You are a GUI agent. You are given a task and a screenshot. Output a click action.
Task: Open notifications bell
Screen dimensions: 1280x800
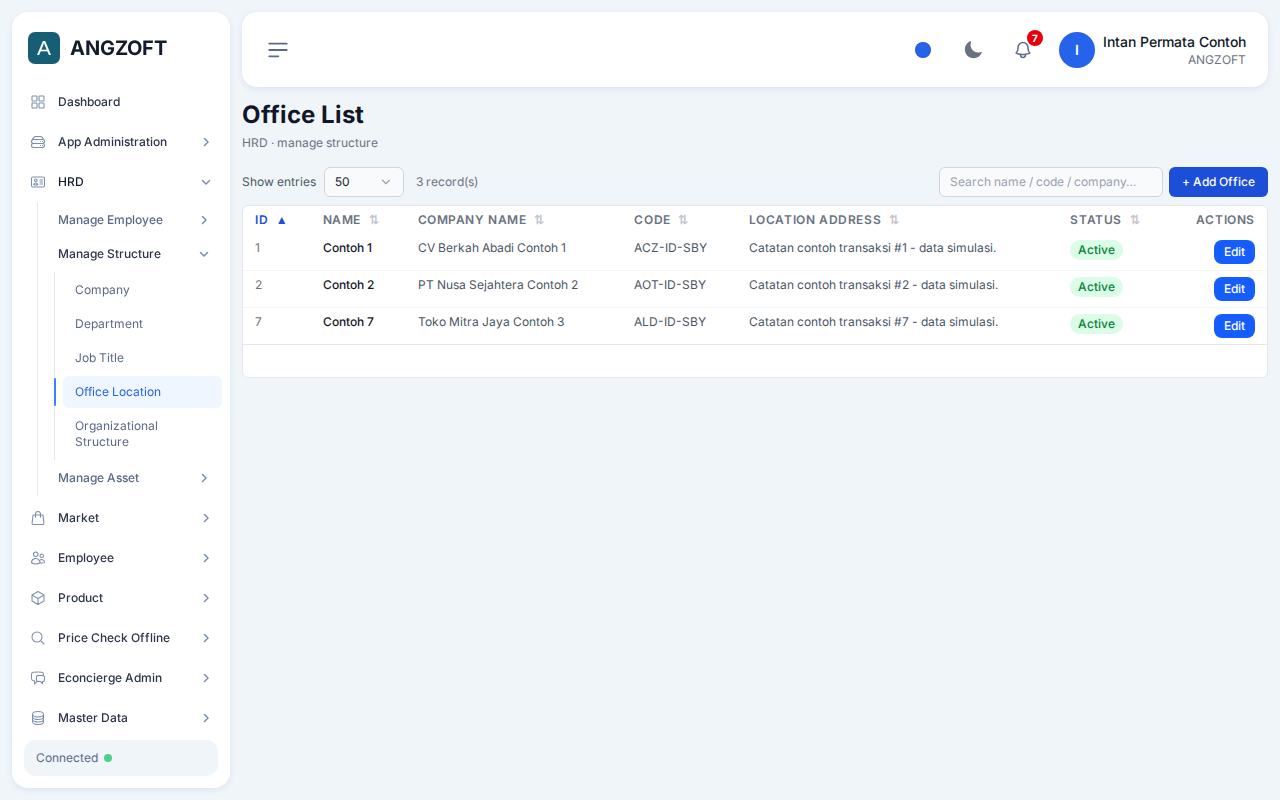coord(1023,50)
